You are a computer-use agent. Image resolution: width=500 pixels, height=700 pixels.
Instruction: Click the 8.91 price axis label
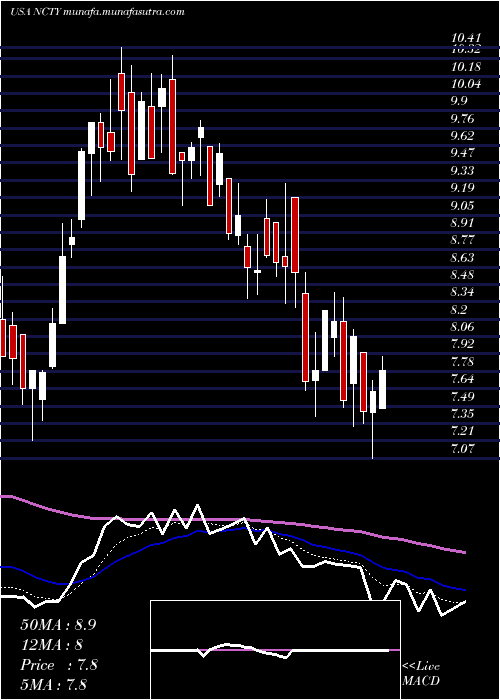462,222
